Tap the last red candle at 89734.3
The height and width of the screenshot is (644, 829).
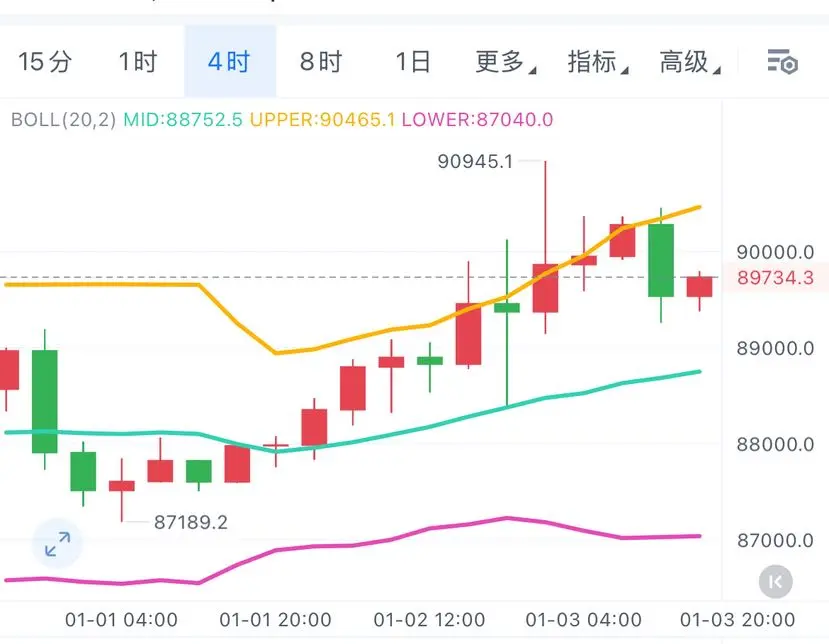(699, 287)
